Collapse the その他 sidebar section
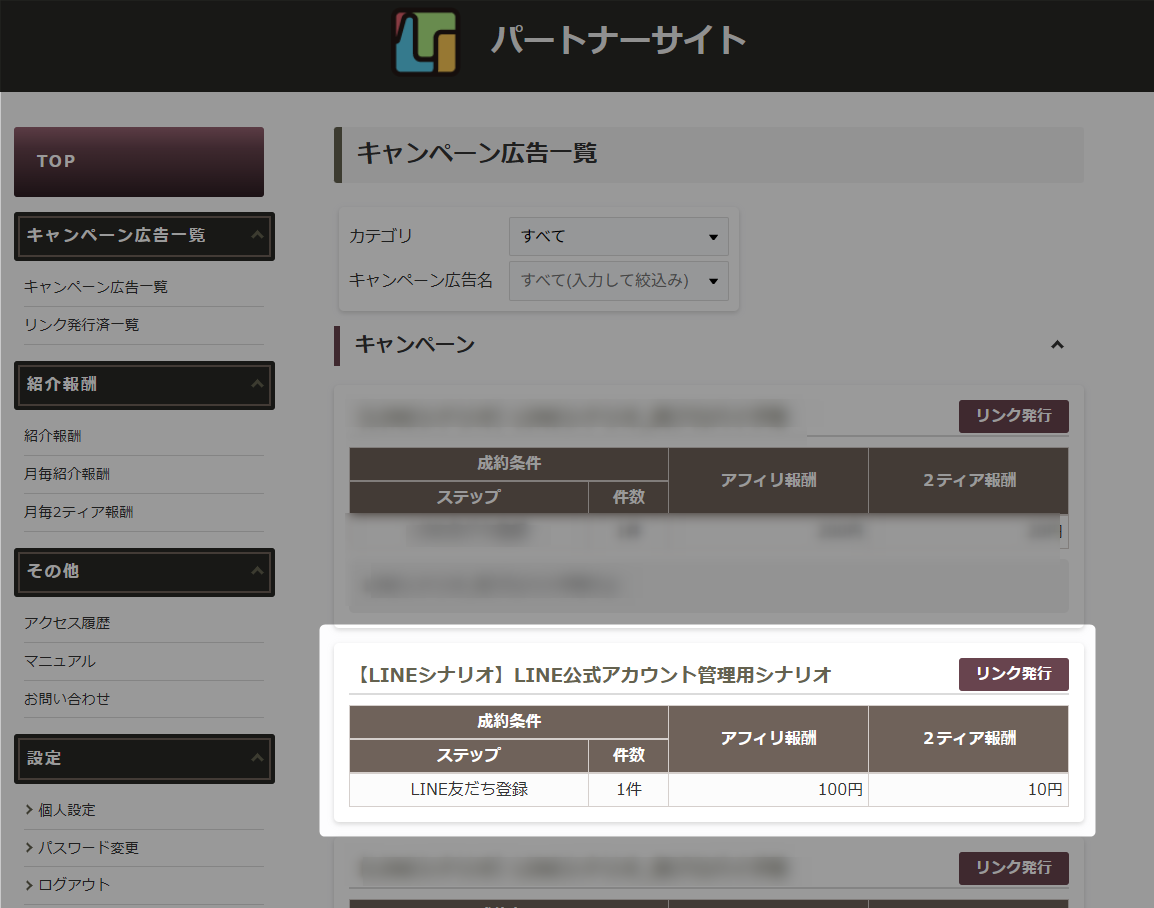The image size is (1154, 908). (x=257, y=571)
